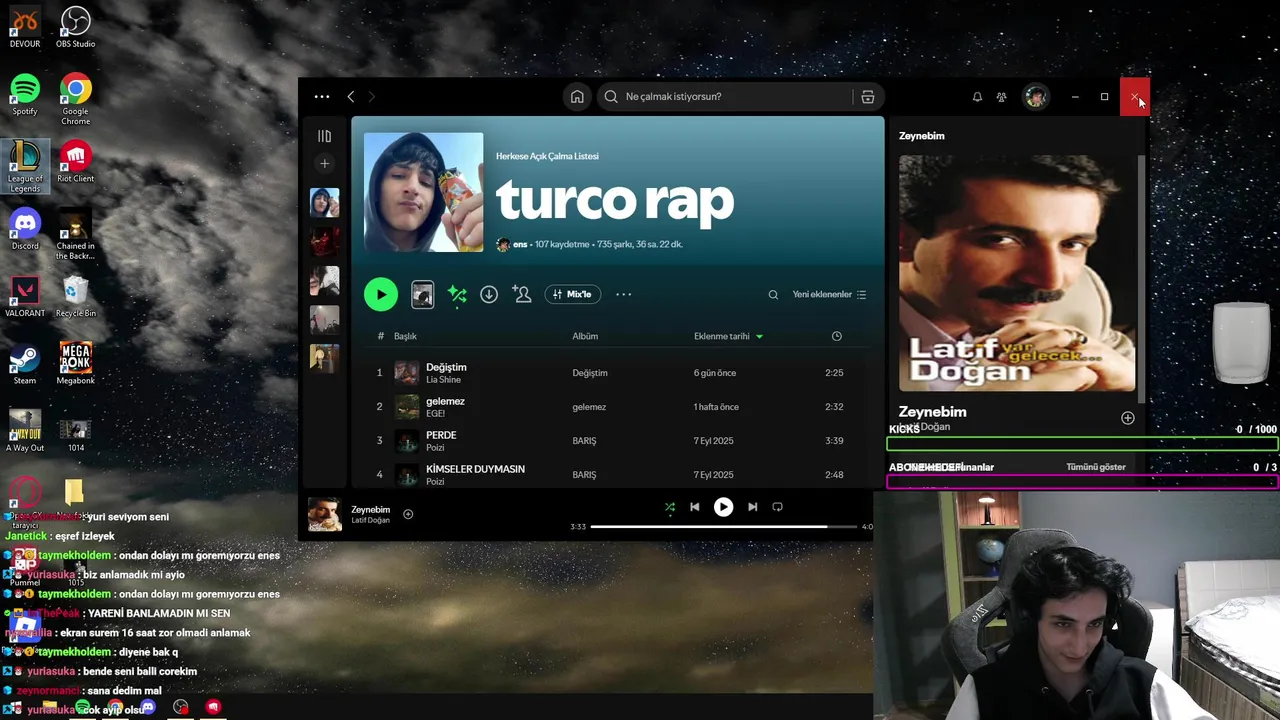The image size is (1280, 720).
Task: Click the Mix'le button
Action: click(573, 294)
